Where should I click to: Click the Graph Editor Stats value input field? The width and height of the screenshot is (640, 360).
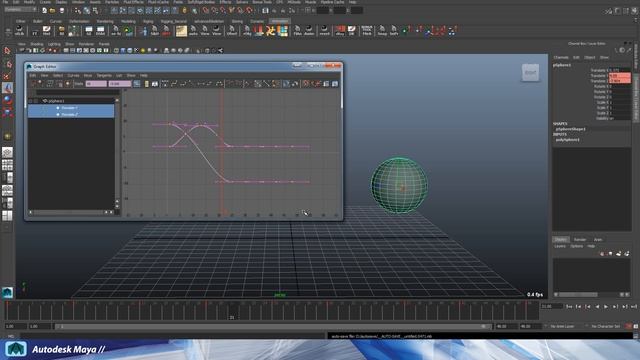120,84
